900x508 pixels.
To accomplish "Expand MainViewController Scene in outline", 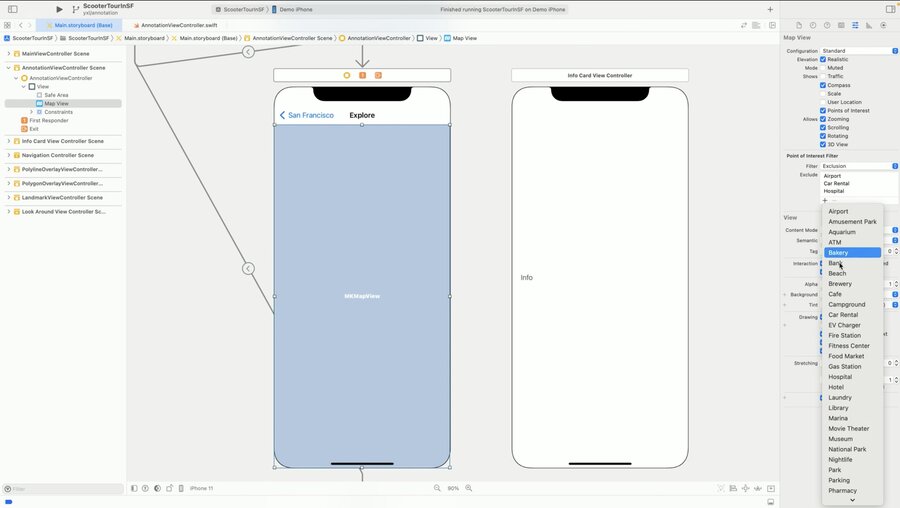I will tap(9, 53).
